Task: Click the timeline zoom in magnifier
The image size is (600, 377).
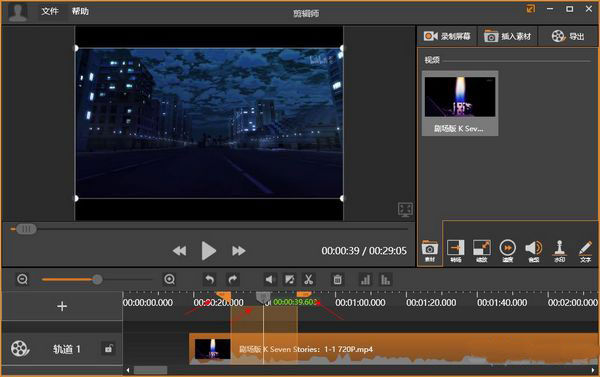Action: (170, 279)
